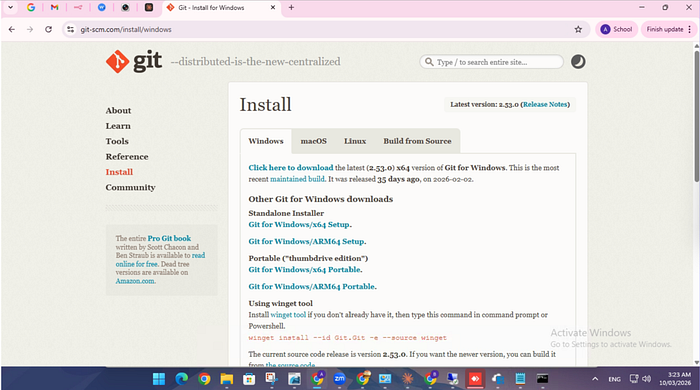Open the orange starburst taskbar app

[x=407, y=379]
